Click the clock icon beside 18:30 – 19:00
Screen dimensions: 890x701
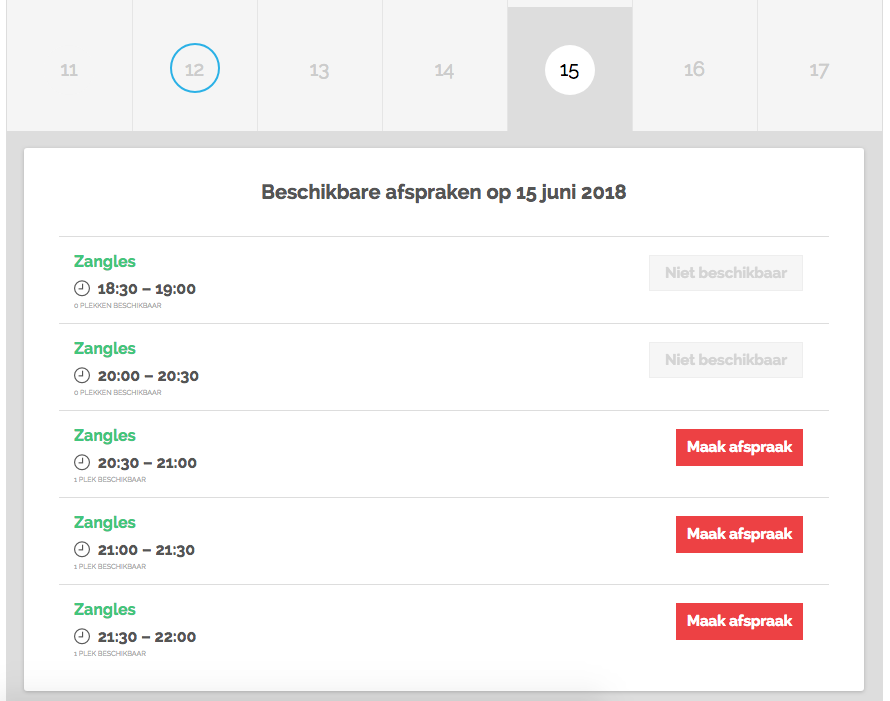point(82,289)
